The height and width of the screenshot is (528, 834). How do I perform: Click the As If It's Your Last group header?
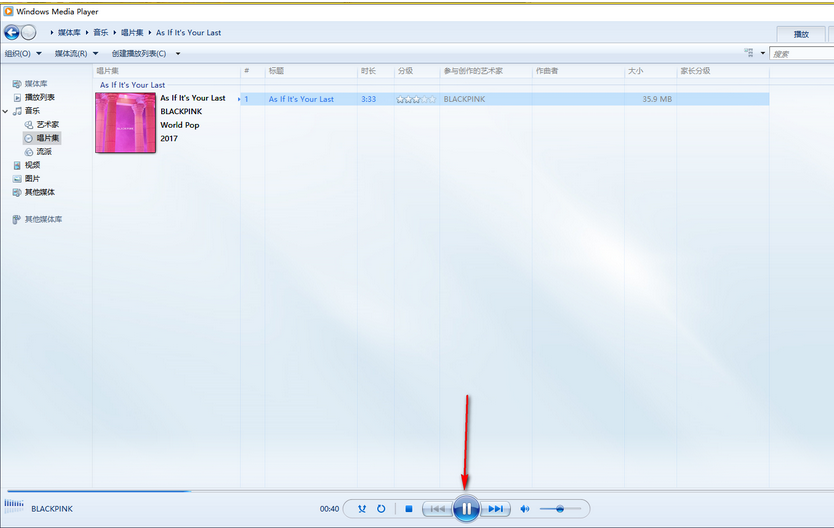132,85
